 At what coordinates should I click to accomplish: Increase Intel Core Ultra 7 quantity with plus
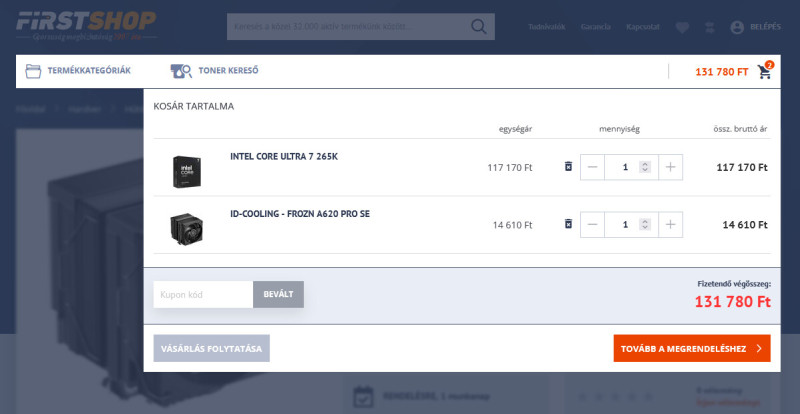click(670, 167)
